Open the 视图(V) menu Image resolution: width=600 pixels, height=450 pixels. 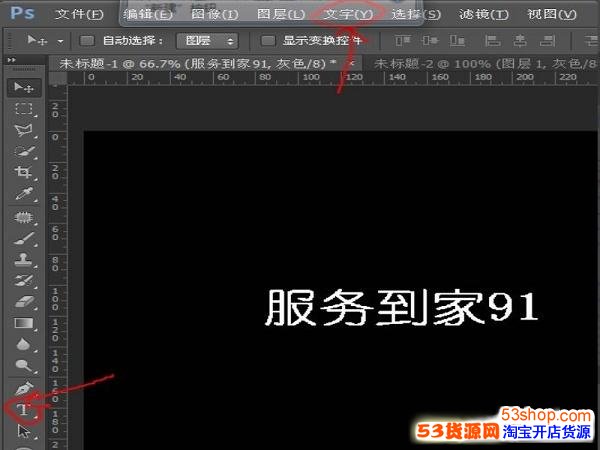pyautogui.click(x=551, y=15)
